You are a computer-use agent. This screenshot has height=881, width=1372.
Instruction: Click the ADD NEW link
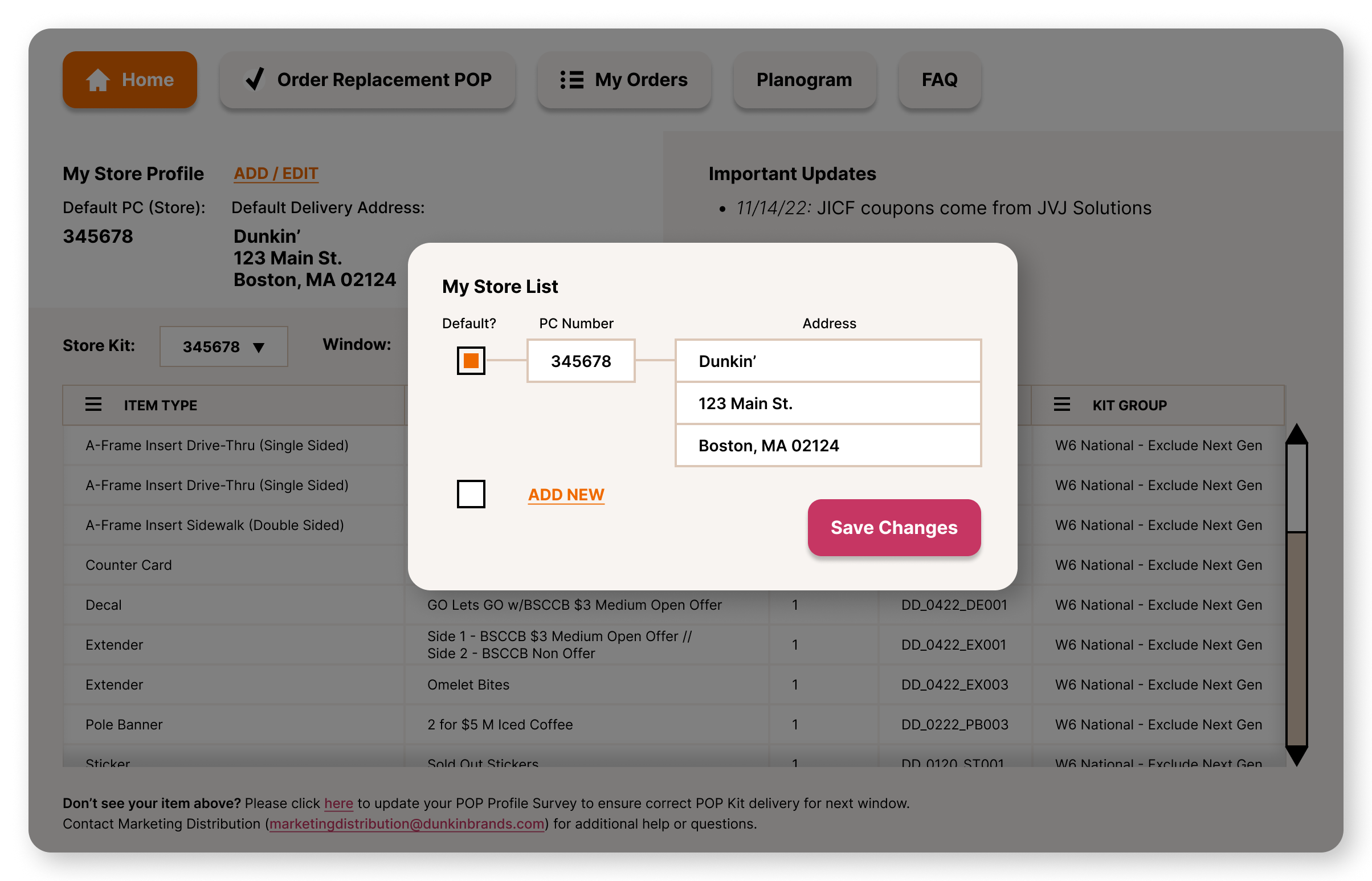click(566, 495)
